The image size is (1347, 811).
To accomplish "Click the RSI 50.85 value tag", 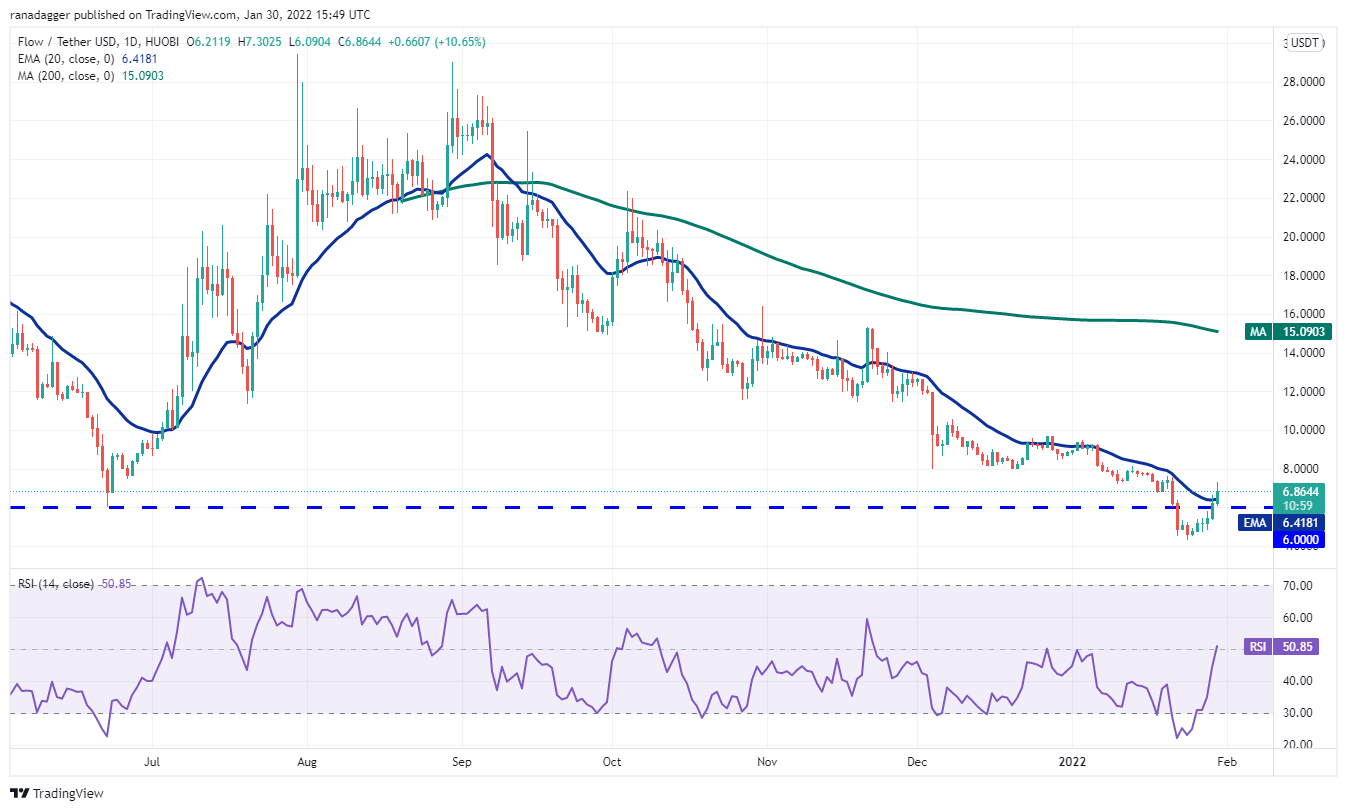I will click(x=1290, y=647).
